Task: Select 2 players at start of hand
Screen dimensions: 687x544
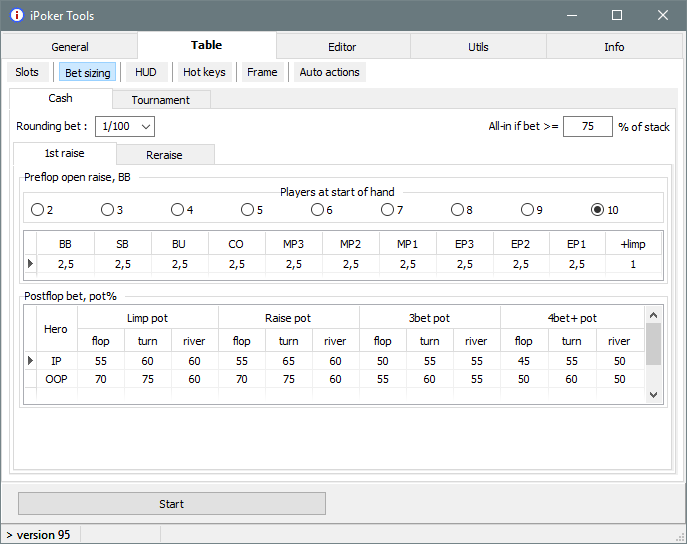Action: 38,210
